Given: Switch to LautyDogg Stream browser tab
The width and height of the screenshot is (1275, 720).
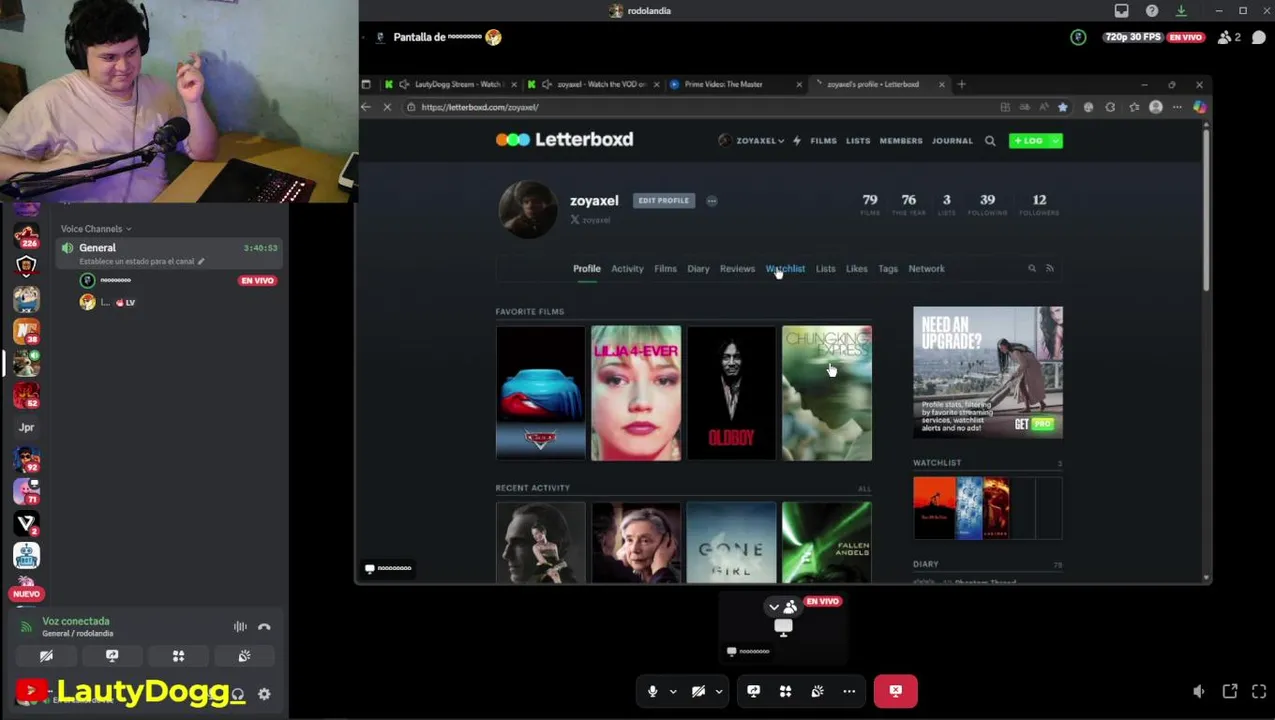Looking at the screenshot, I should [x=450, y=84].
